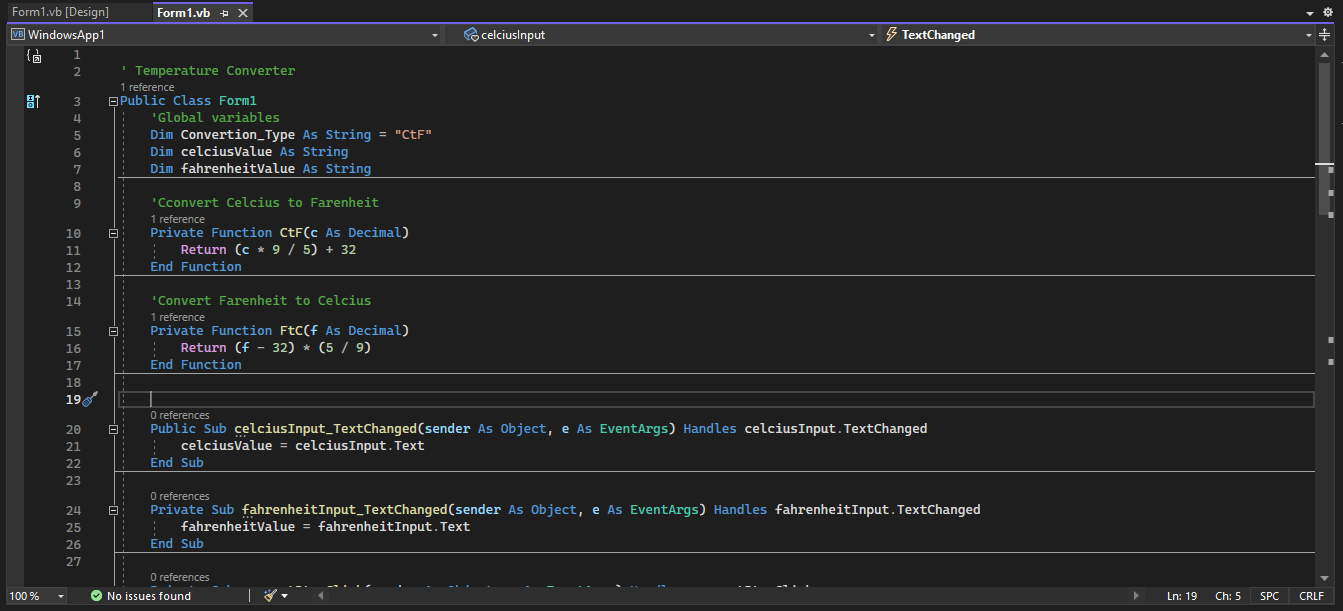Viewport: 1343px width, 611px height.
Task: Click the Ln: 19 status indicator
Action: pos(1181,596)
